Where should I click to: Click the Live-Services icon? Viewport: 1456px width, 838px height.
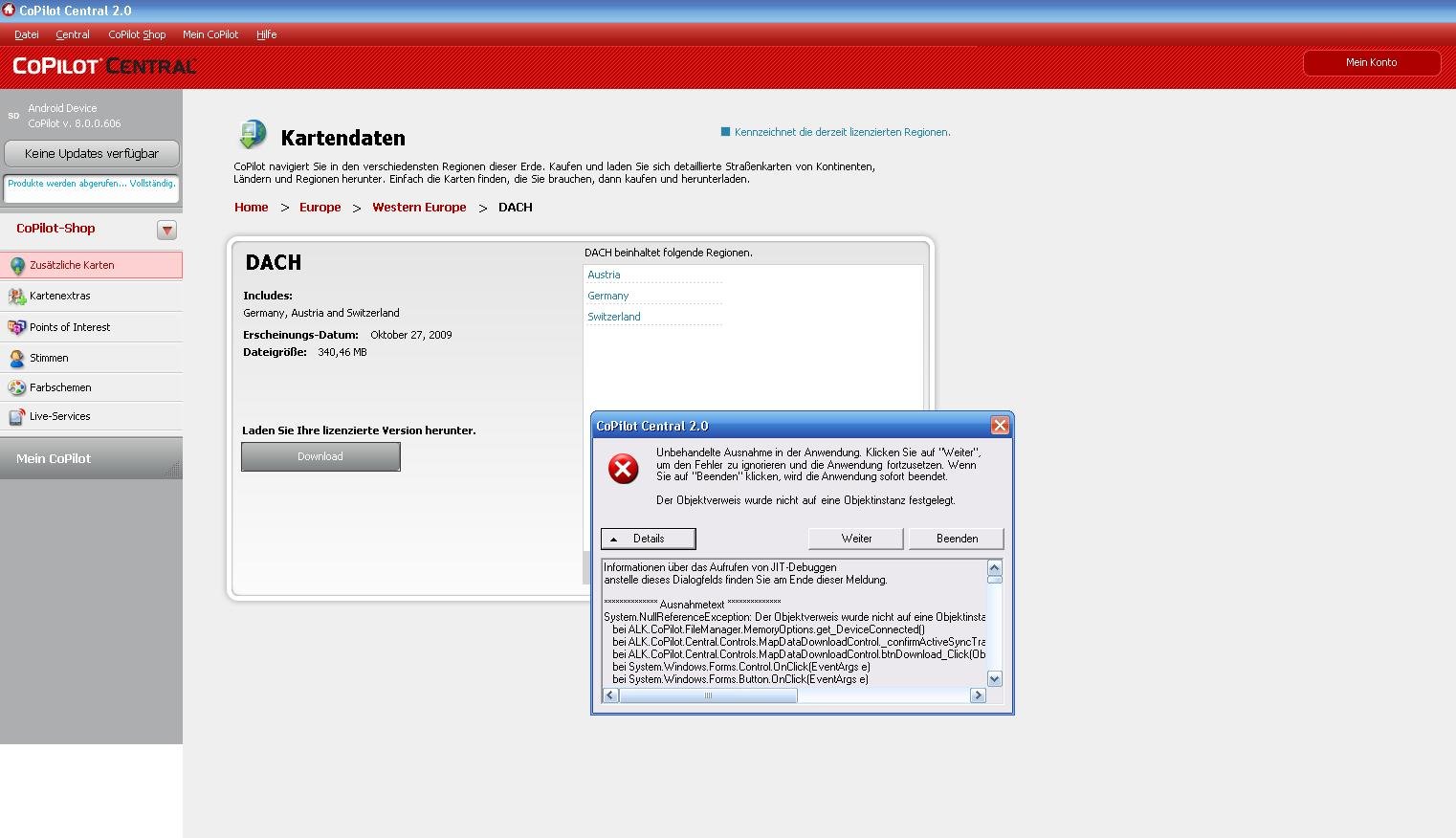(x=16, y=417)
